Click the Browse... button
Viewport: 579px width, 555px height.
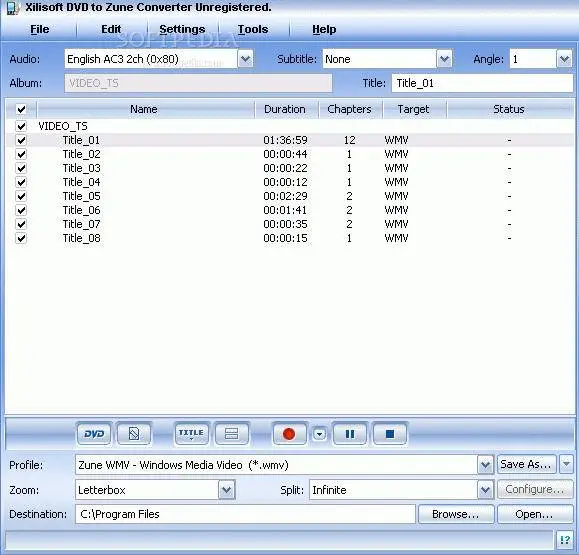[456, 514]
